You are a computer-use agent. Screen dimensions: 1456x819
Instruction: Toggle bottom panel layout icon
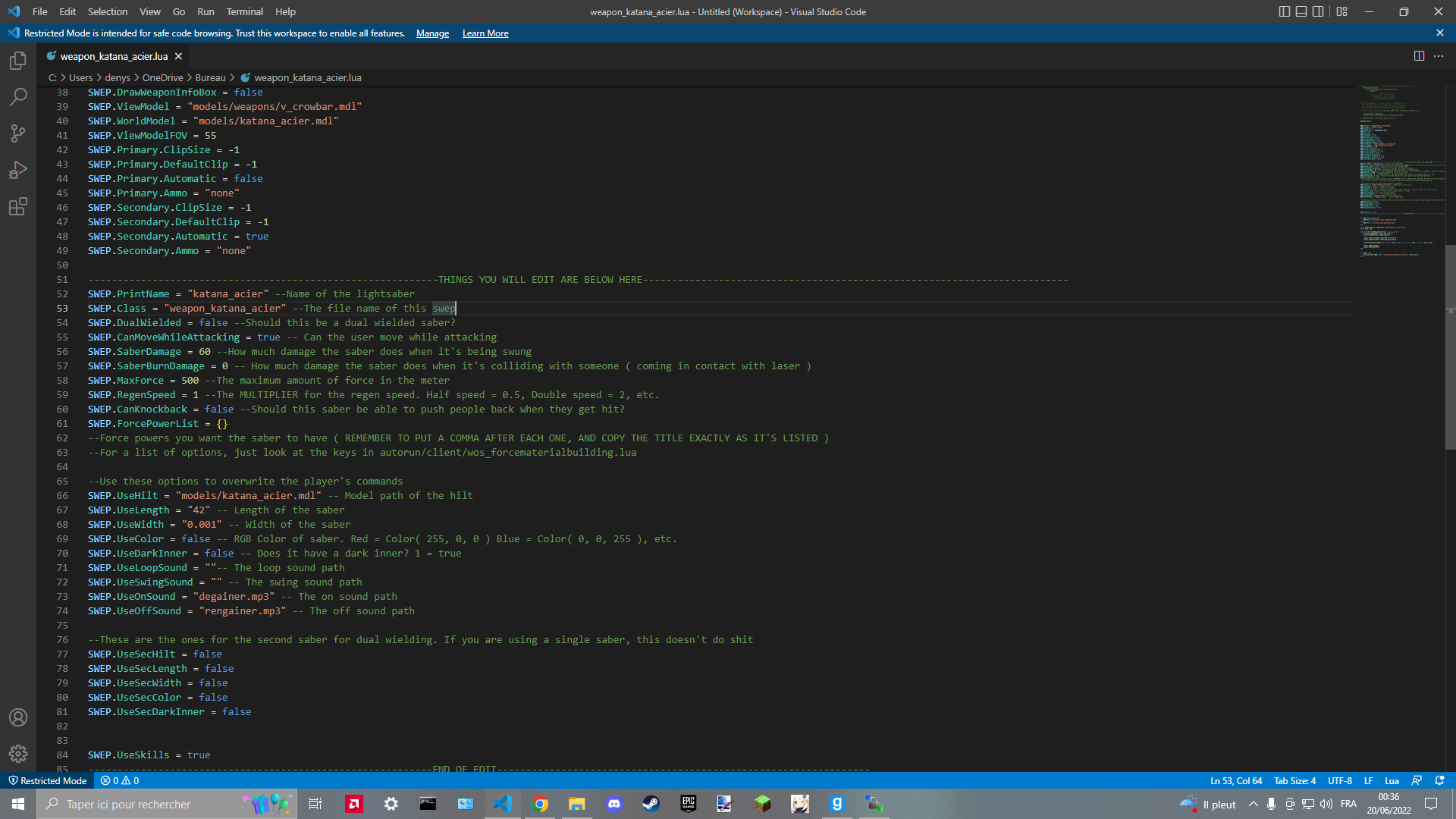(1301, 11)
